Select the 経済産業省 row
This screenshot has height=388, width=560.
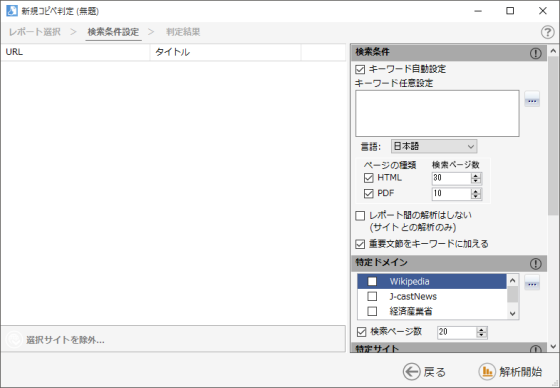point(432,311)
